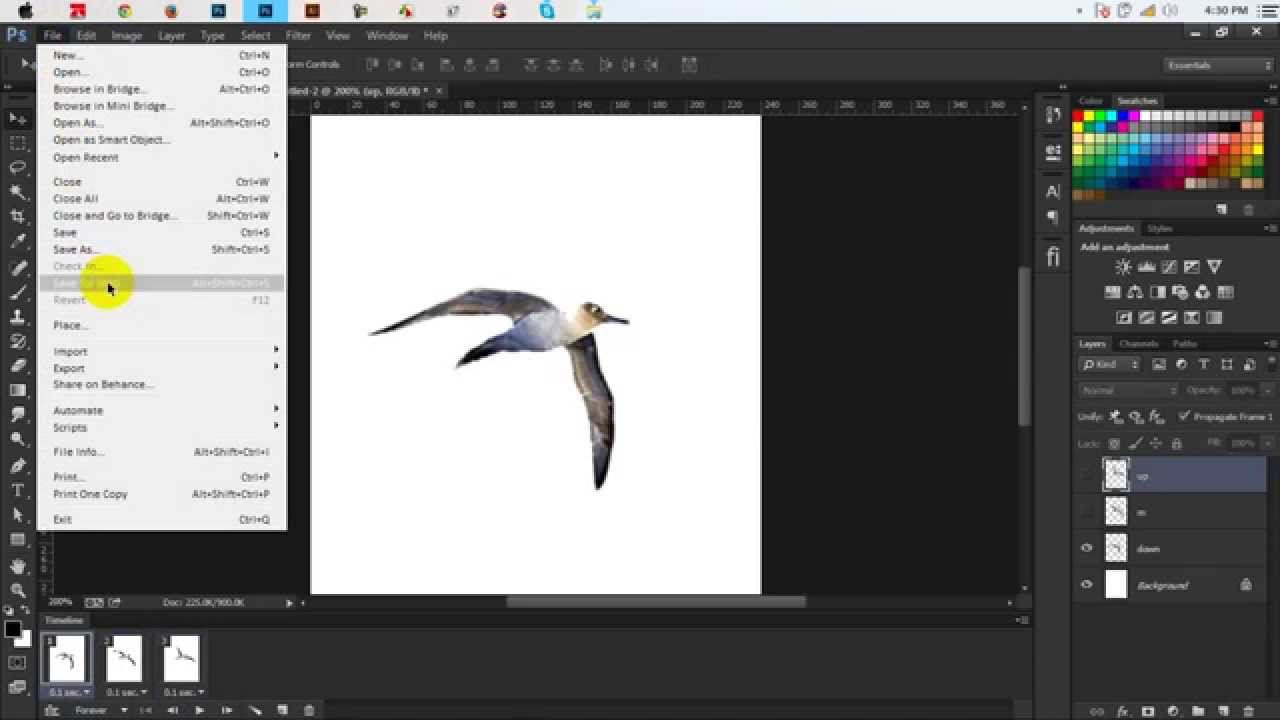
Task: Select the Pen tool
Action: 18,465
